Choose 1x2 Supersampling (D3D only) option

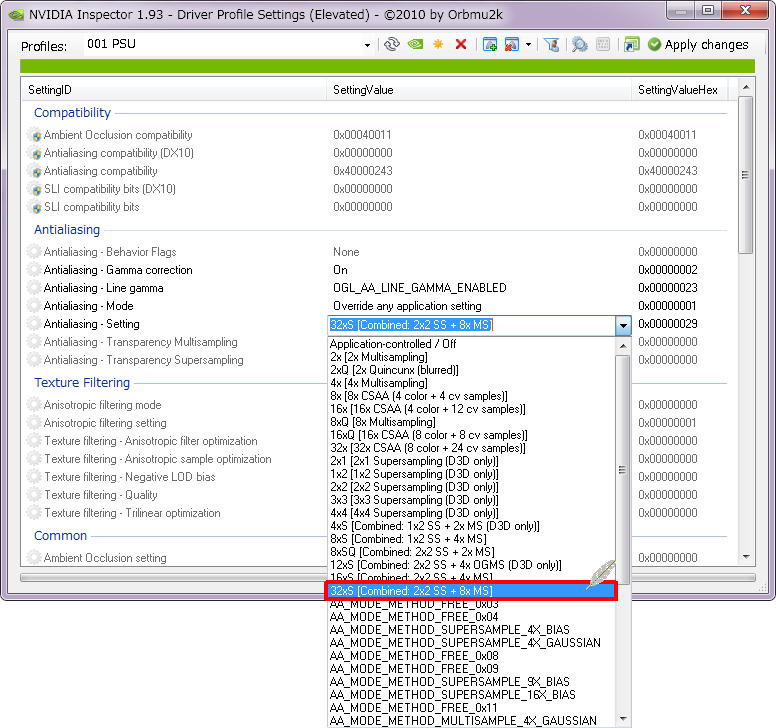click(472, 474)
